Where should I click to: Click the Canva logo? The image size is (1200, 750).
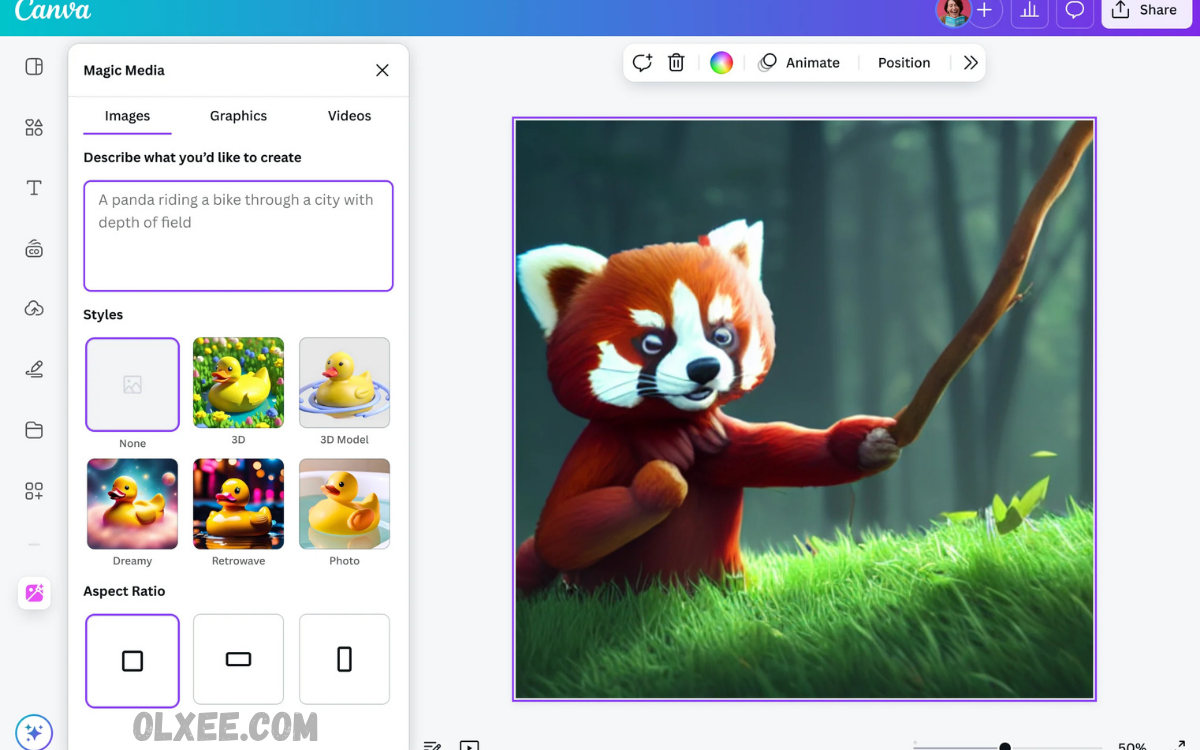click(x=52, y=11)
